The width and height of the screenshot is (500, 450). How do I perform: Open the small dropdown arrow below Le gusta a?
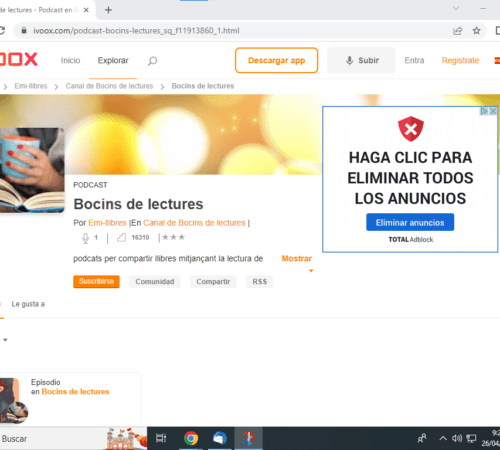[x=5, y=340]
